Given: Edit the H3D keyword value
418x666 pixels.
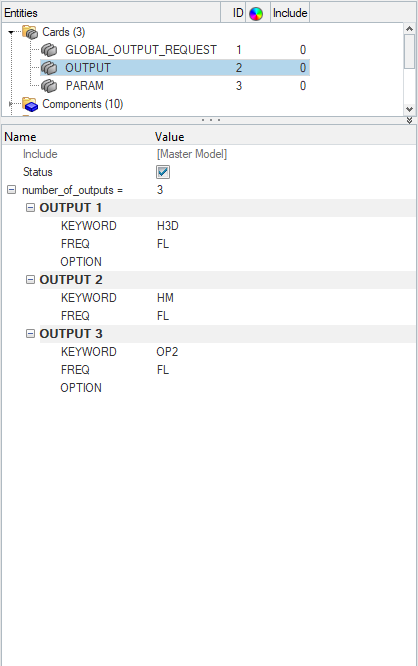Looking at the screenshot, I should (x=167, y=226).
